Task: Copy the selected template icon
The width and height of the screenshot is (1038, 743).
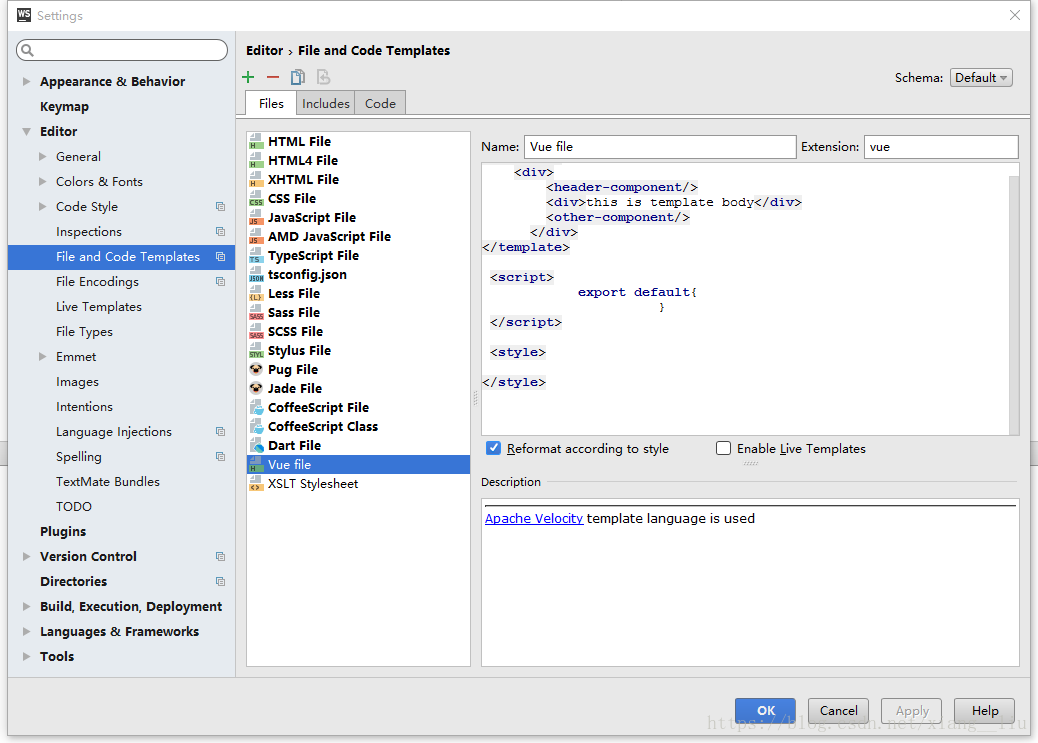Action: (298, 77)
